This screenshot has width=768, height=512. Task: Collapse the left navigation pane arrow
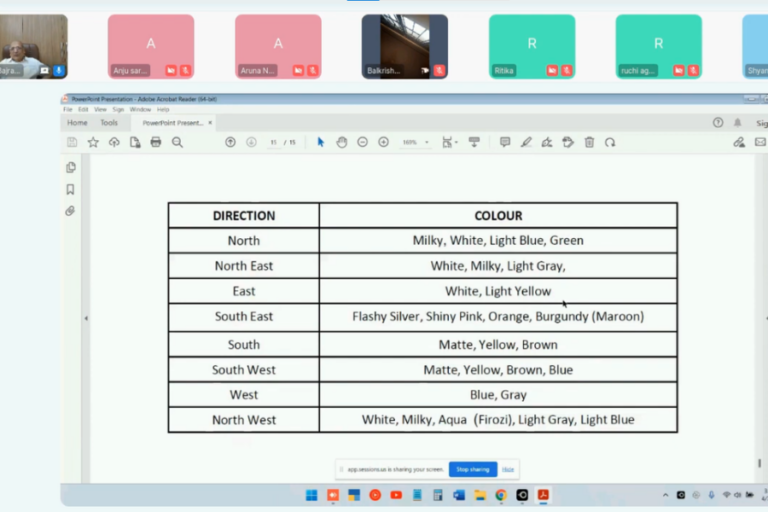[x=86, y=318]
